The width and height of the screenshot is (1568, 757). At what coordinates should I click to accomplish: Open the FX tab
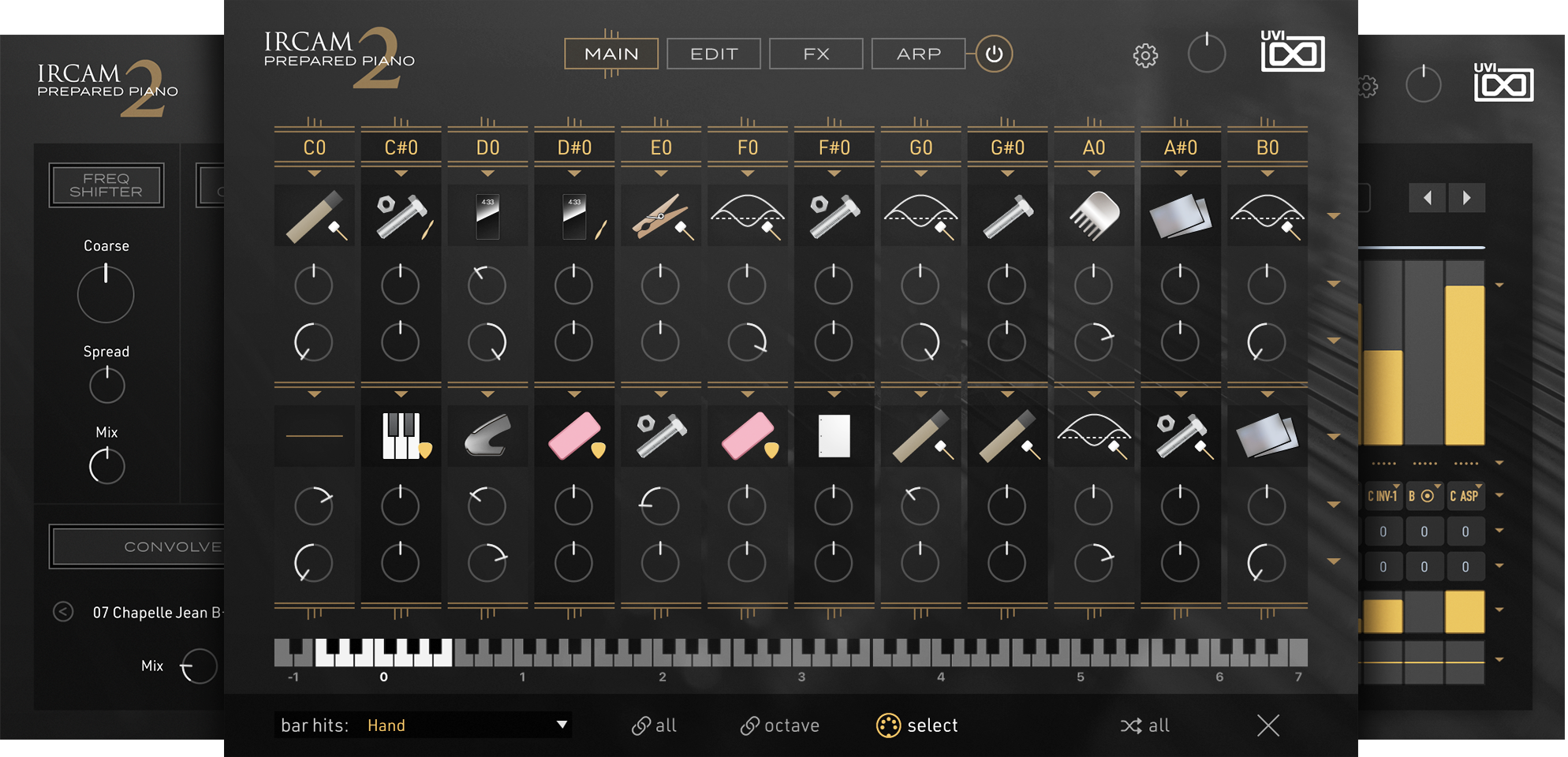816,53
